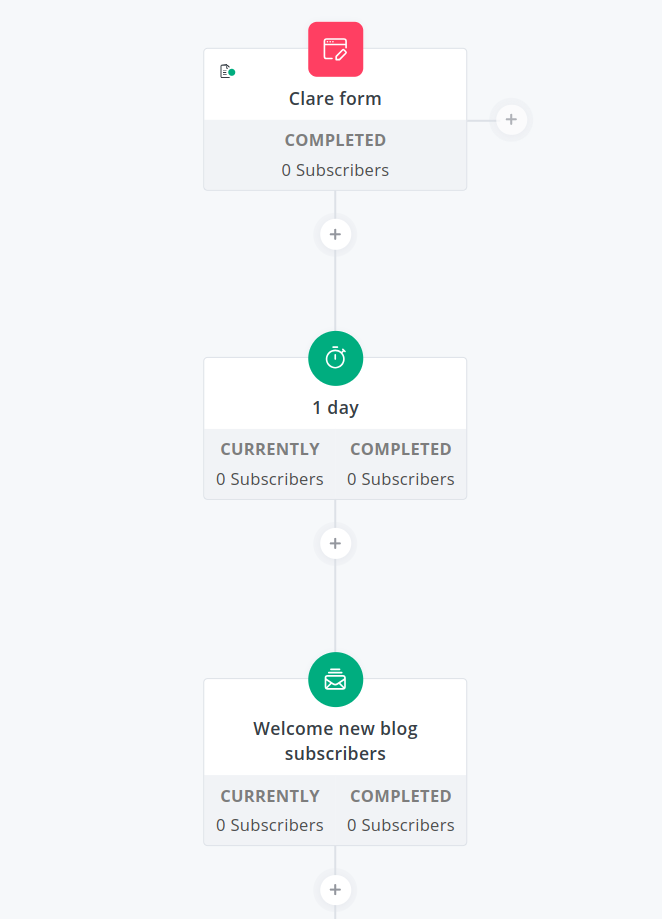Click CURRENTLY 0 Subscribers on the email node
The width and height of the screenshot is (662, 919).
click(x=269, y=824)
